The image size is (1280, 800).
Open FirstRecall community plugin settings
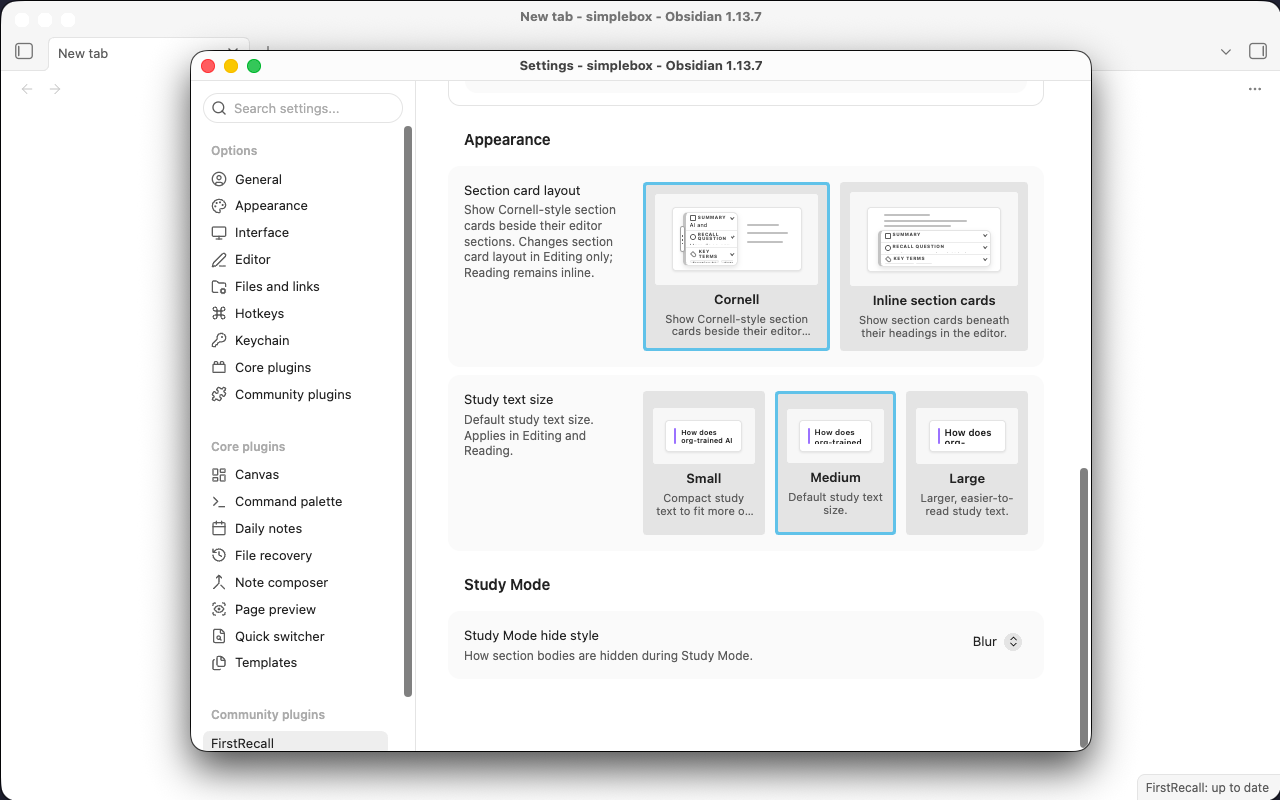pyautogui.click(x=295, y=741)
